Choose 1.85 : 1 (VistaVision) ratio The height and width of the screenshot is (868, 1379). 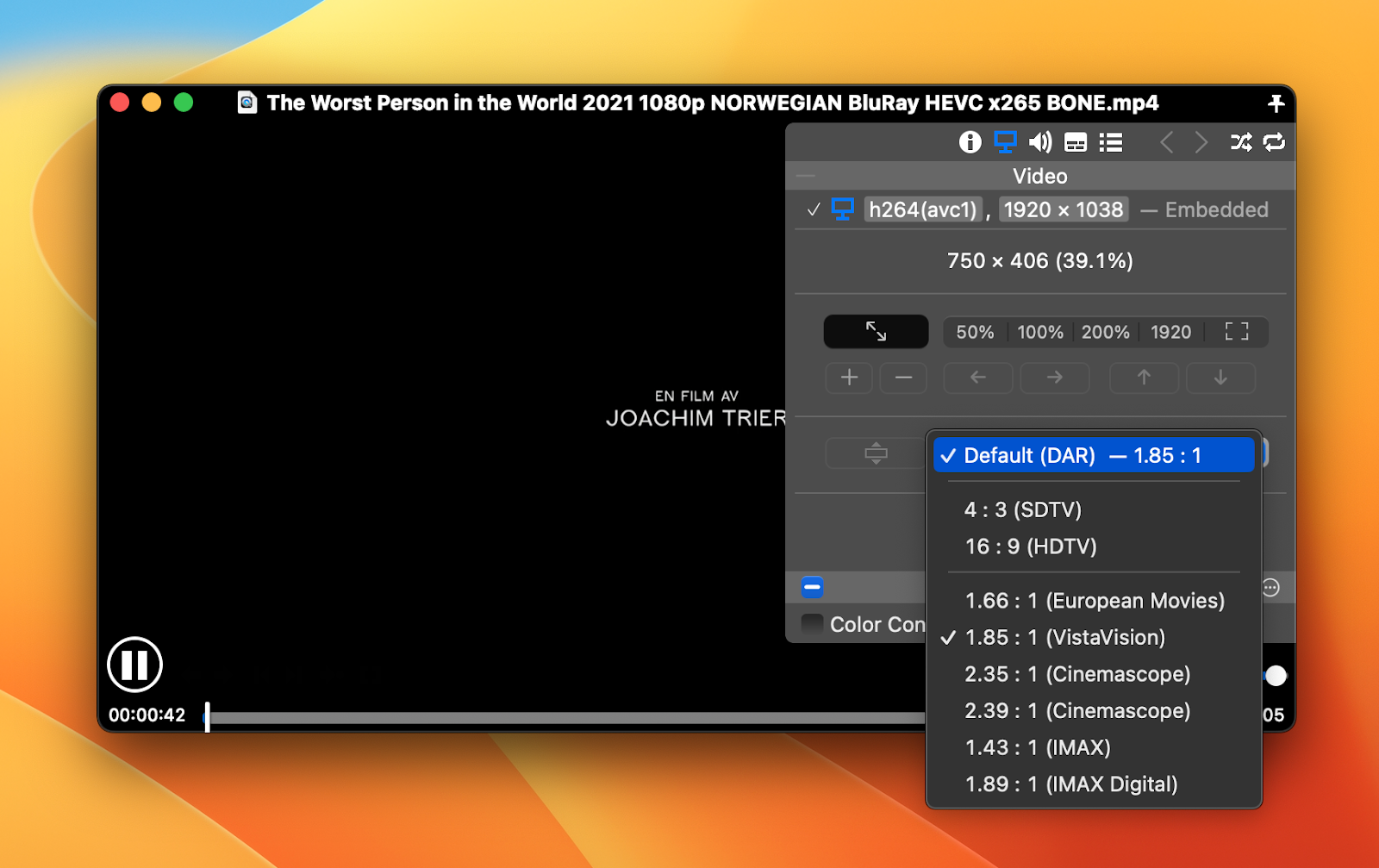click(1094, 638)
